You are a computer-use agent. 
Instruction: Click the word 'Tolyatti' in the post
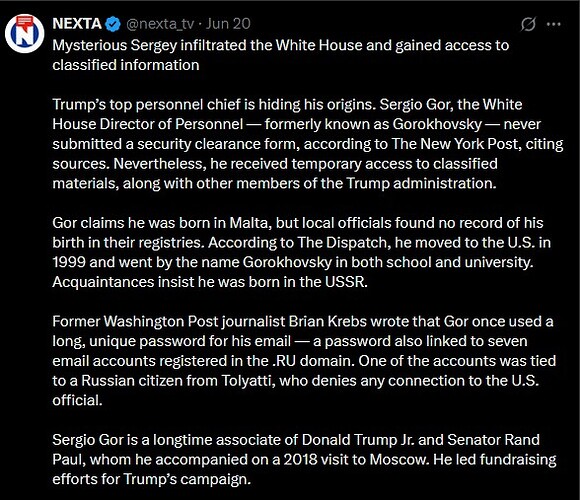click(246, 381)
